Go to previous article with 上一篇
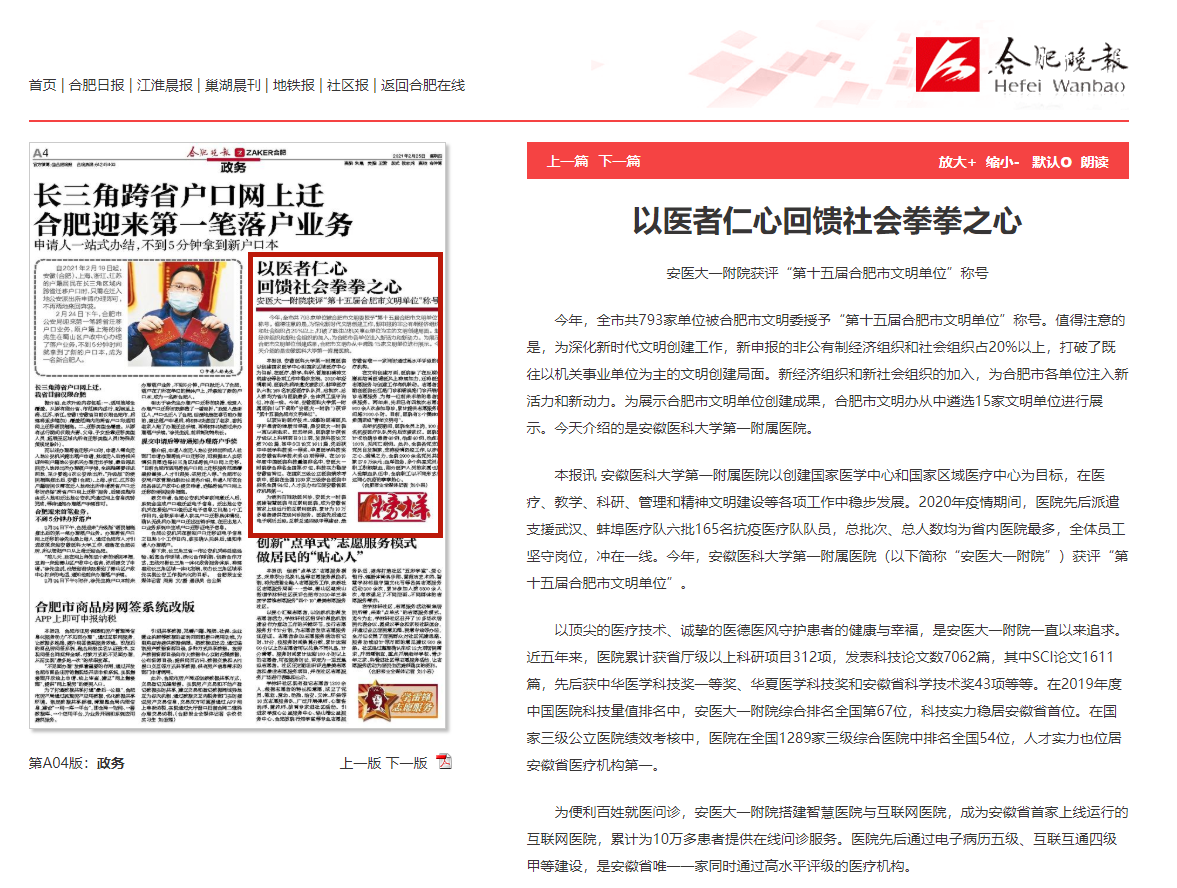1177x888 pixels. [x=567, y=161]
